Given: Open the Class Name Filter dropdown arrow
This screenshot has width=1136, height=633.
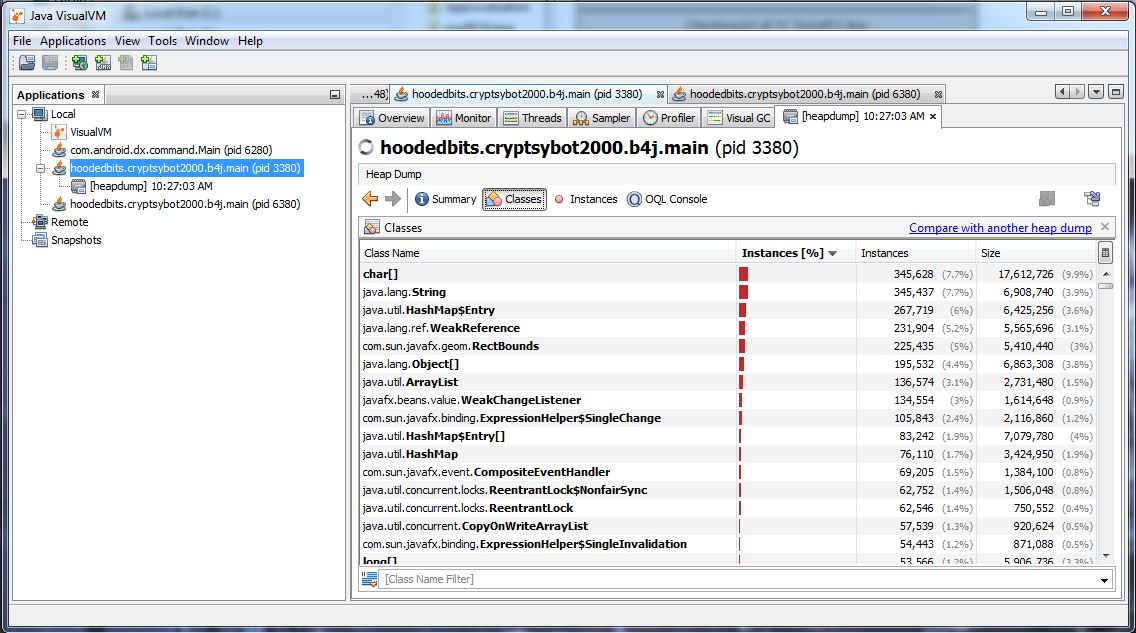Looking at the screenshot, I should pyautogui.click(x=1104, y=579).
